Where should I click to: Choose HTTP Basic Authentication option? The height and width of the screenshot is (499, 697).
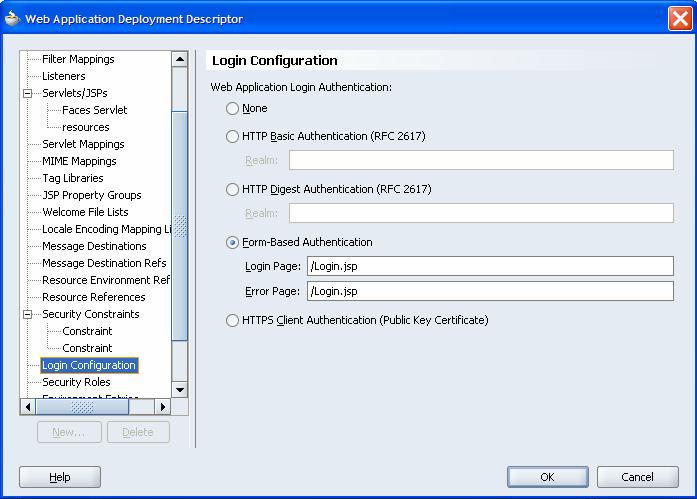(233, 136)
